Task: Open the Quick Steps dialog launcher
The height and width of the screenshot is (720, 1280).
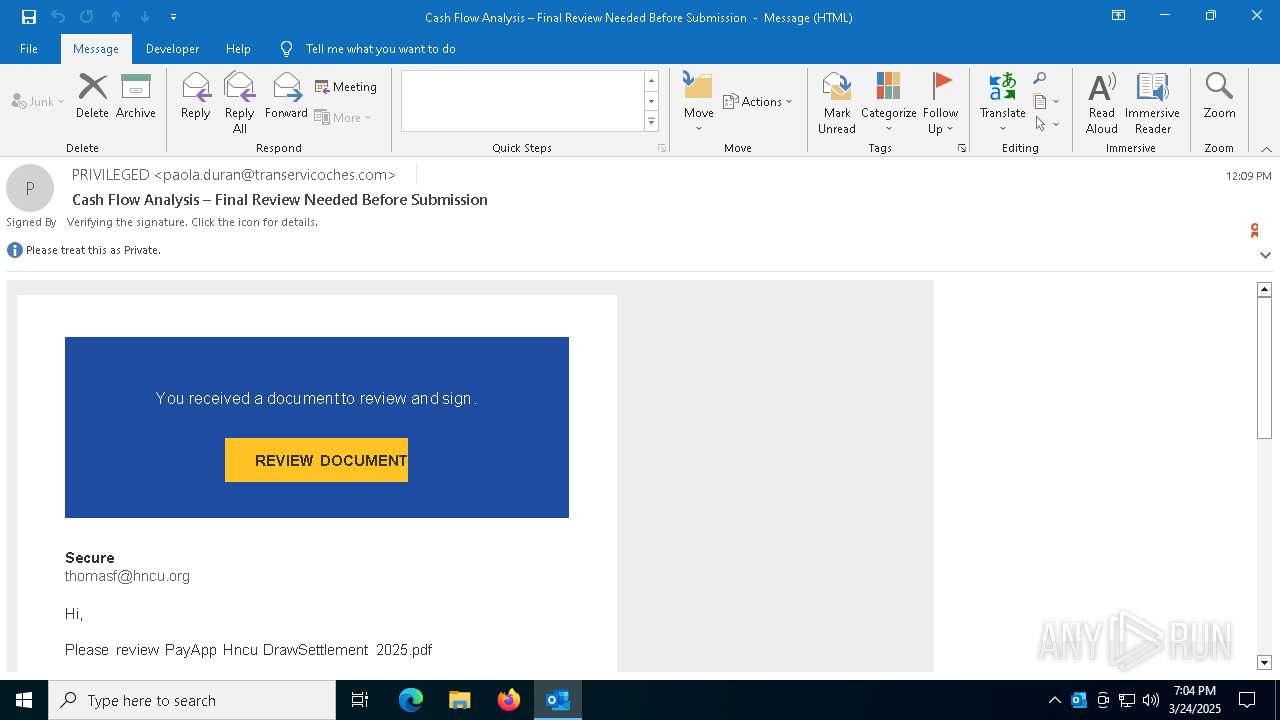Action: (x=662, y=148)
